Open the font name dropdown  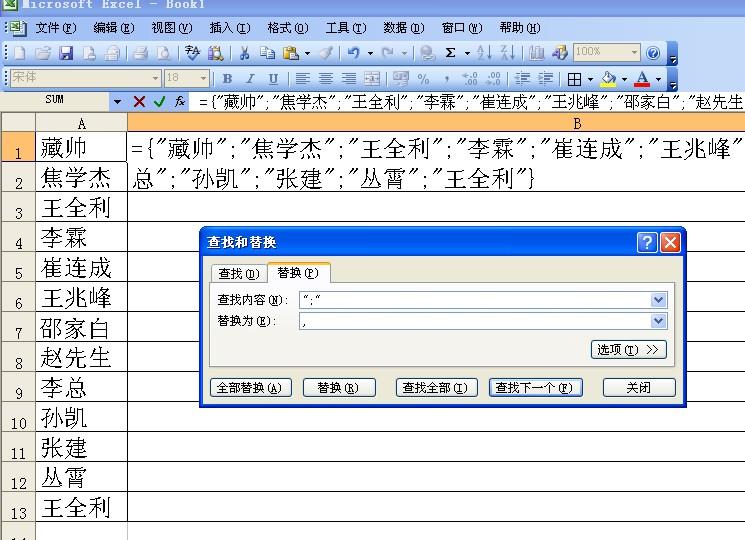(155, 78)
